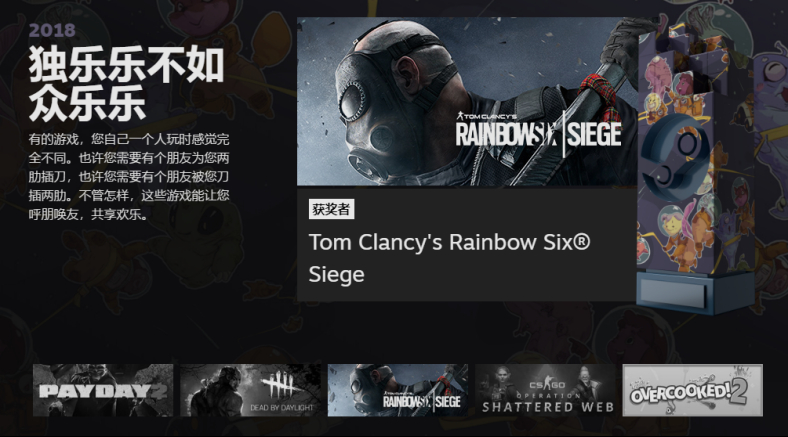The width and height of the screenshot is (788, 437).
Task: Click the 获奖者 winner badge
Action: click(331, 209)
